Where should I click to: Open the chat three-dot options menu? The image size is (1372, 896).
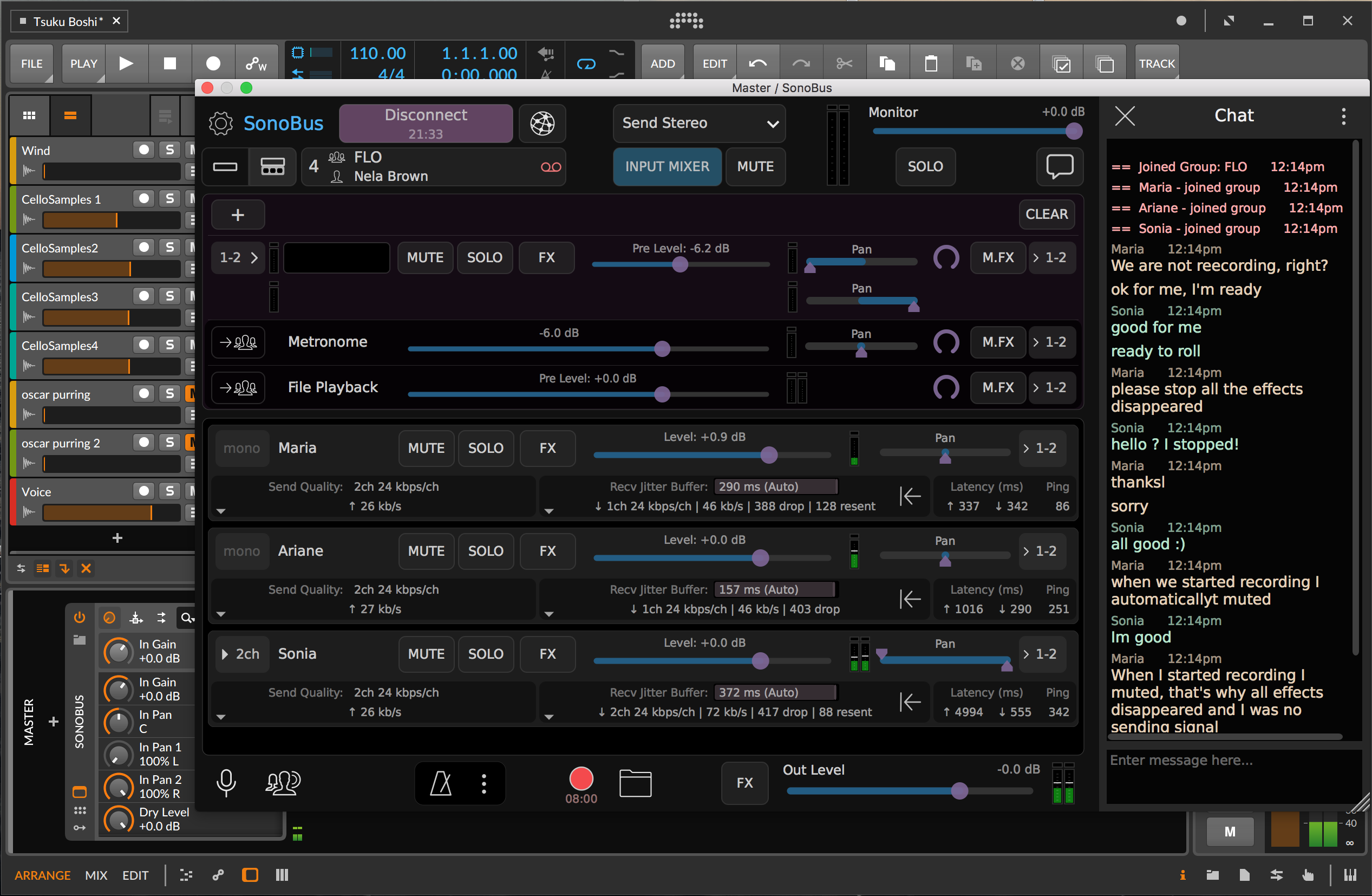pos(1343,116)
